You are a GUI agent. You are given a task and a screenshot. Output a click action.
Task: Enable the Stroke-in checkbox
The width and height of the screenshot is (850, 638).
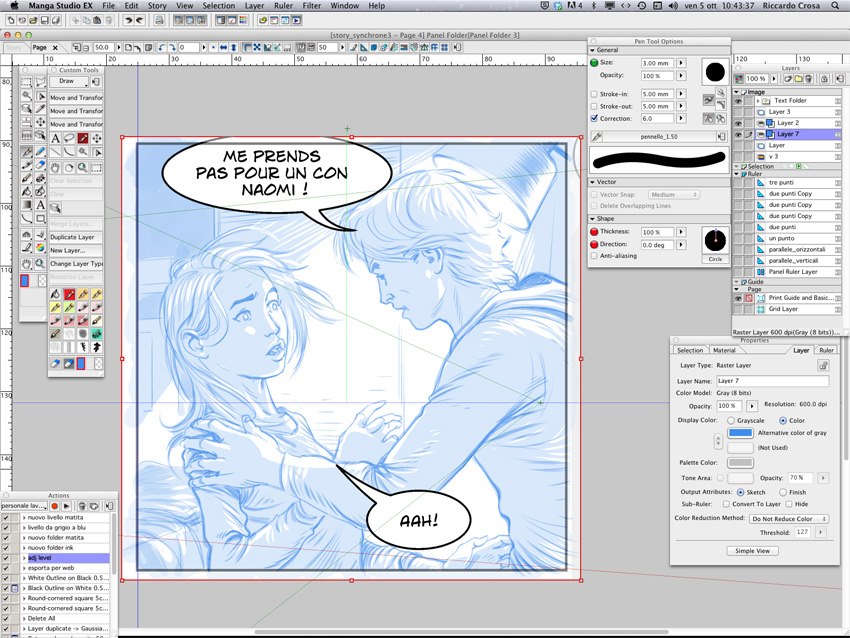coord(595,94)
